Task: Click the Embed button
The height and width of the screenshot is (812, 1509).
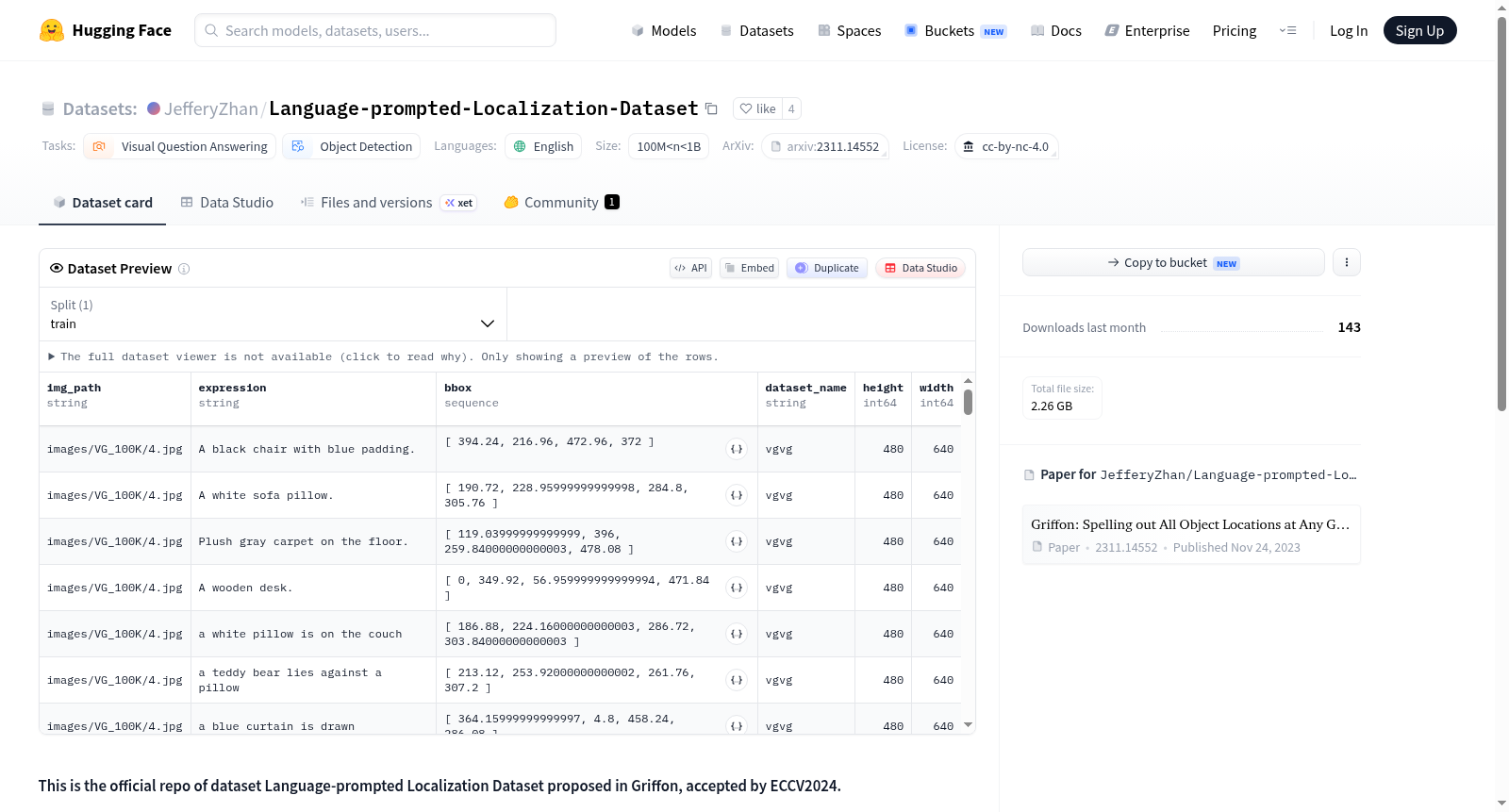Action: click(x=750, y=268)
